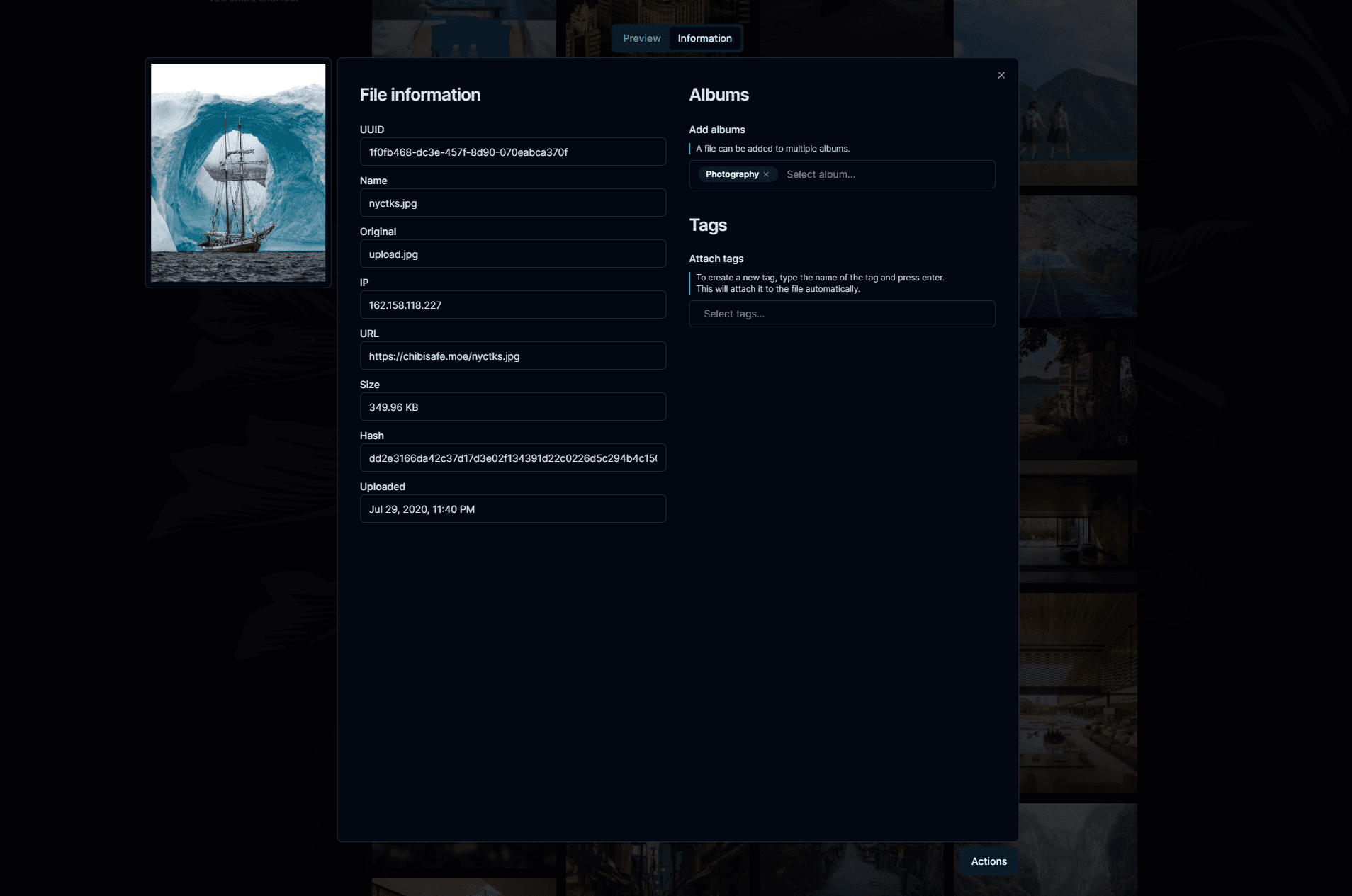
Task: Expand the Select tags dropdown
Action: pyautogui.click(x=842, y=314)
